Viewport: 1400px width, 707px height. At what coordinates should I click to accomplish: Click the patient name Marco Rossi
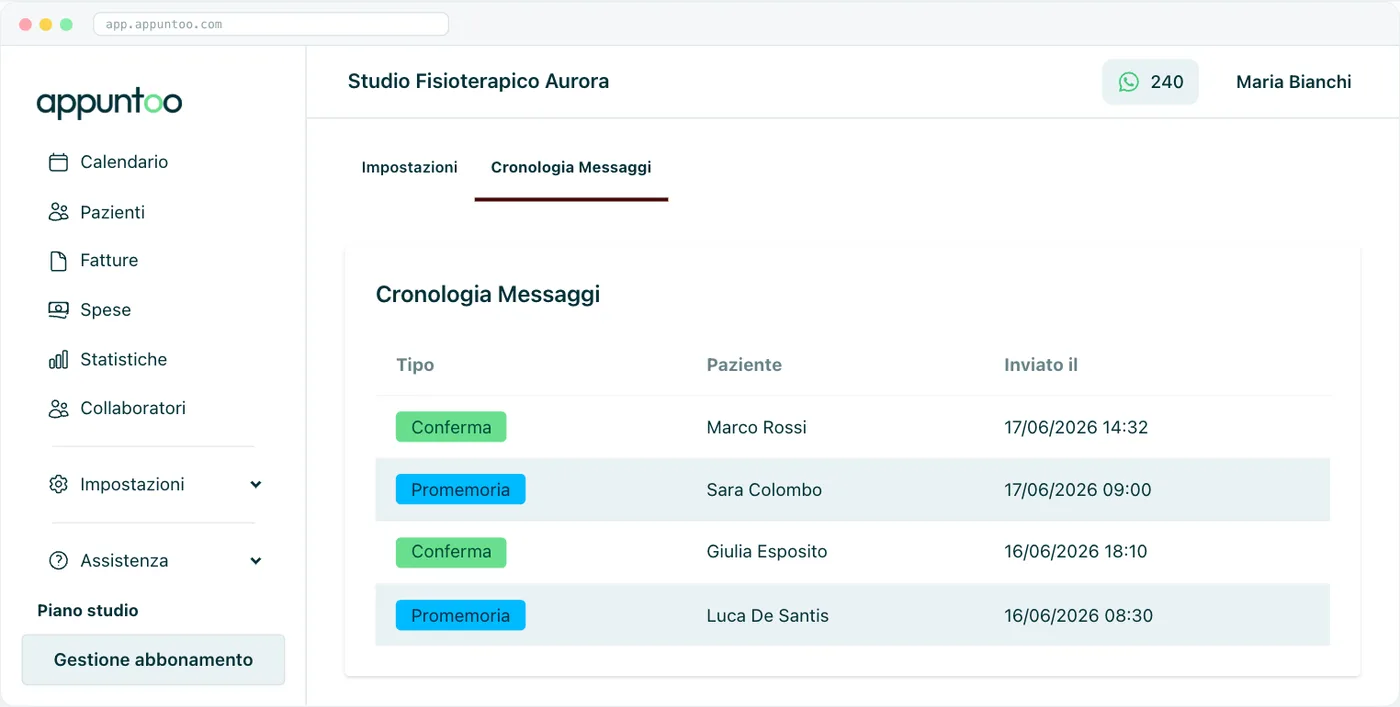[x=756, y=428]
